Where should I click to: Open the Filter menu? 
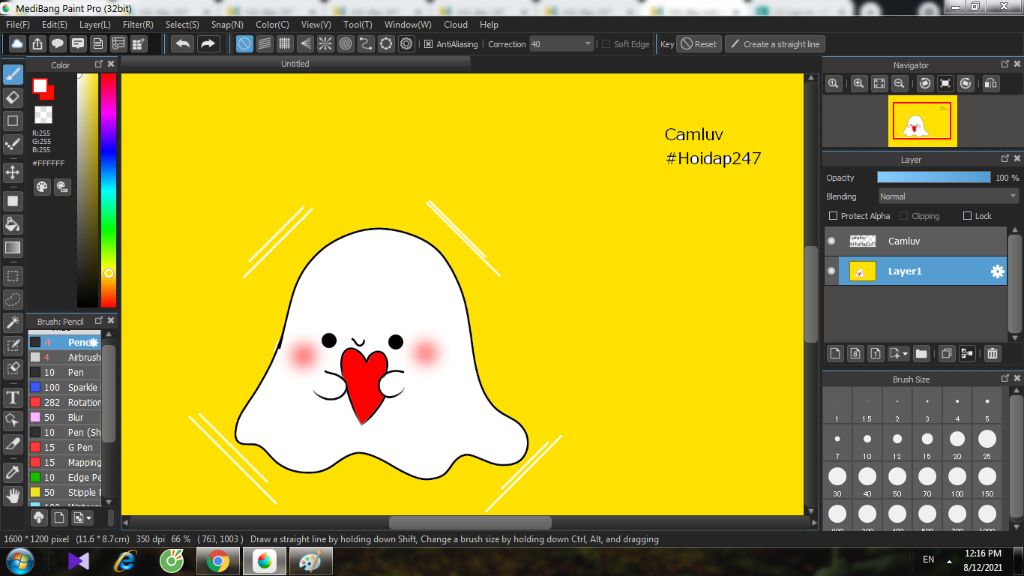coord(138,24)
